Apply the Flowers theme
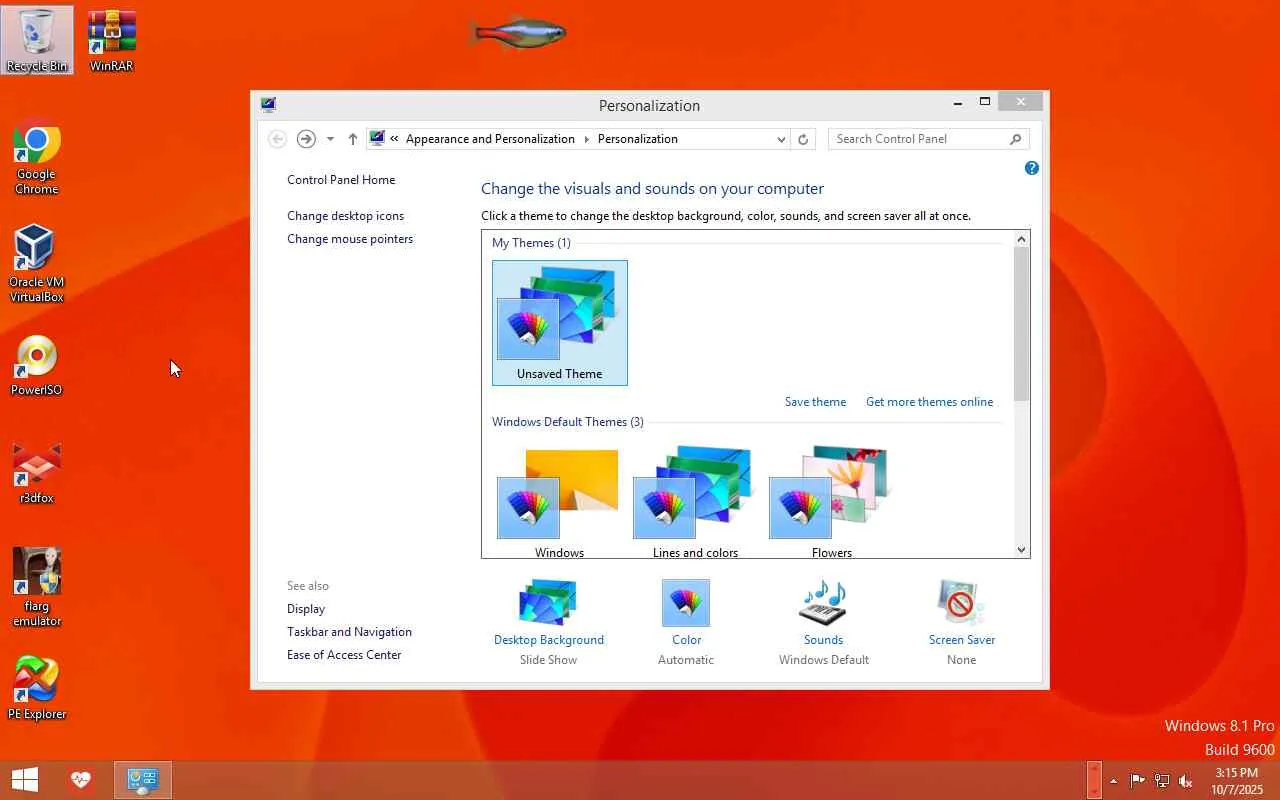This screenshot has width=1280, height=800. [x=831, y=502]
